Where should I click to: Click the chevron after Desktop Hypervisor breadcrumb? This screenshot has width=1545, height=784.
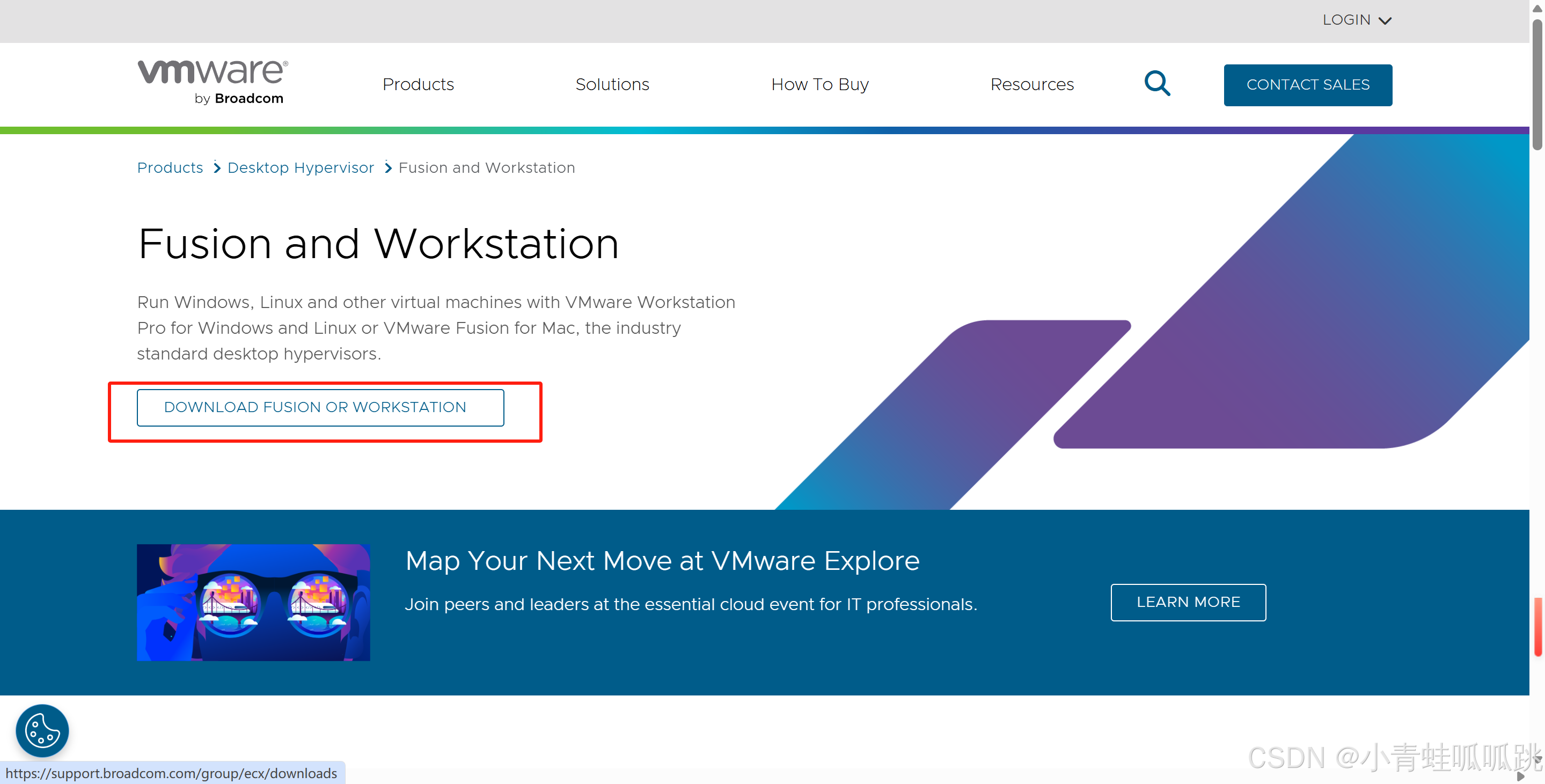click(387, 168)
